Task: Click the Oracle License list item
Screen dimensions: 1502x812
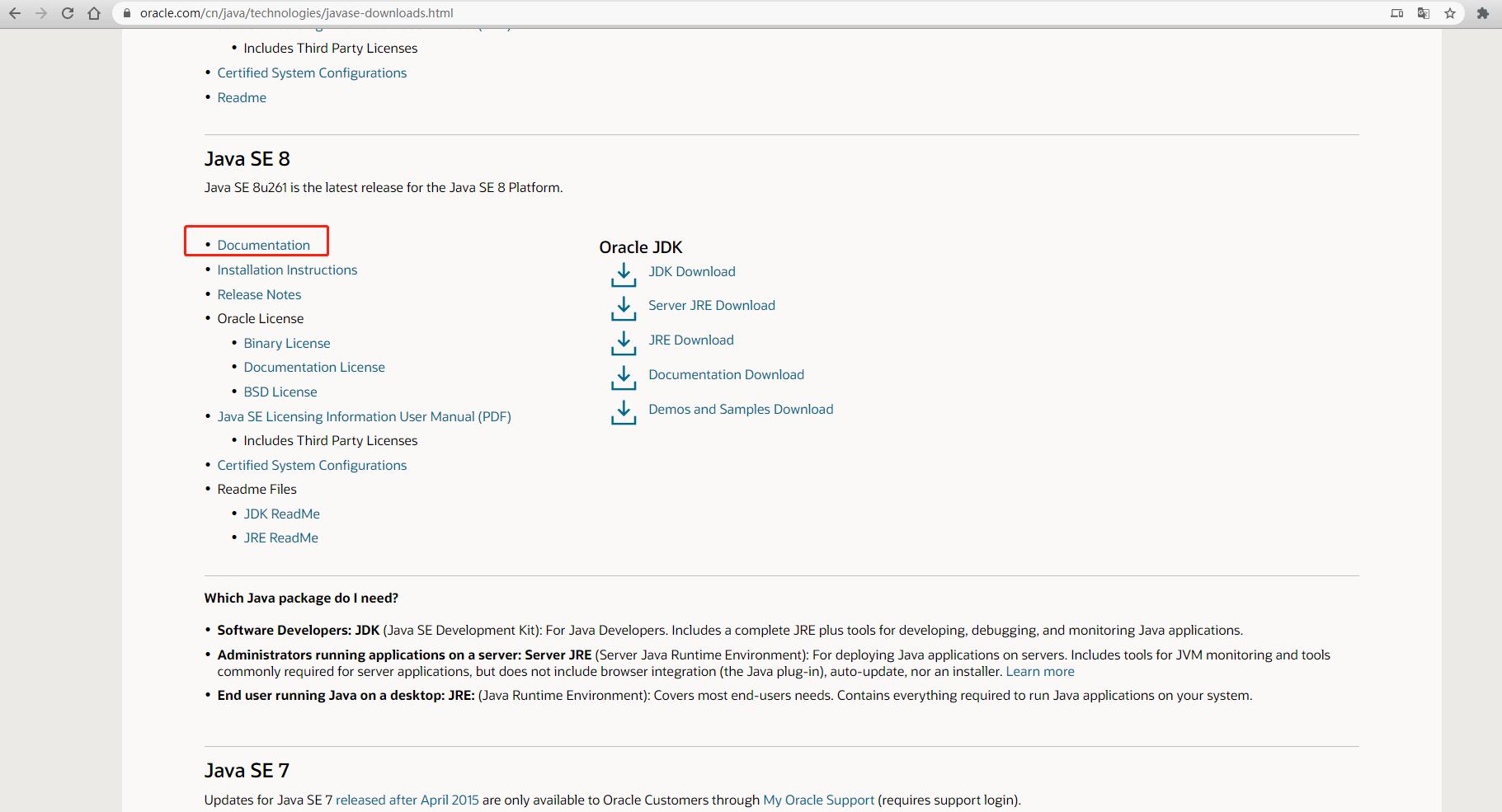Action: [x=261, y=318]
